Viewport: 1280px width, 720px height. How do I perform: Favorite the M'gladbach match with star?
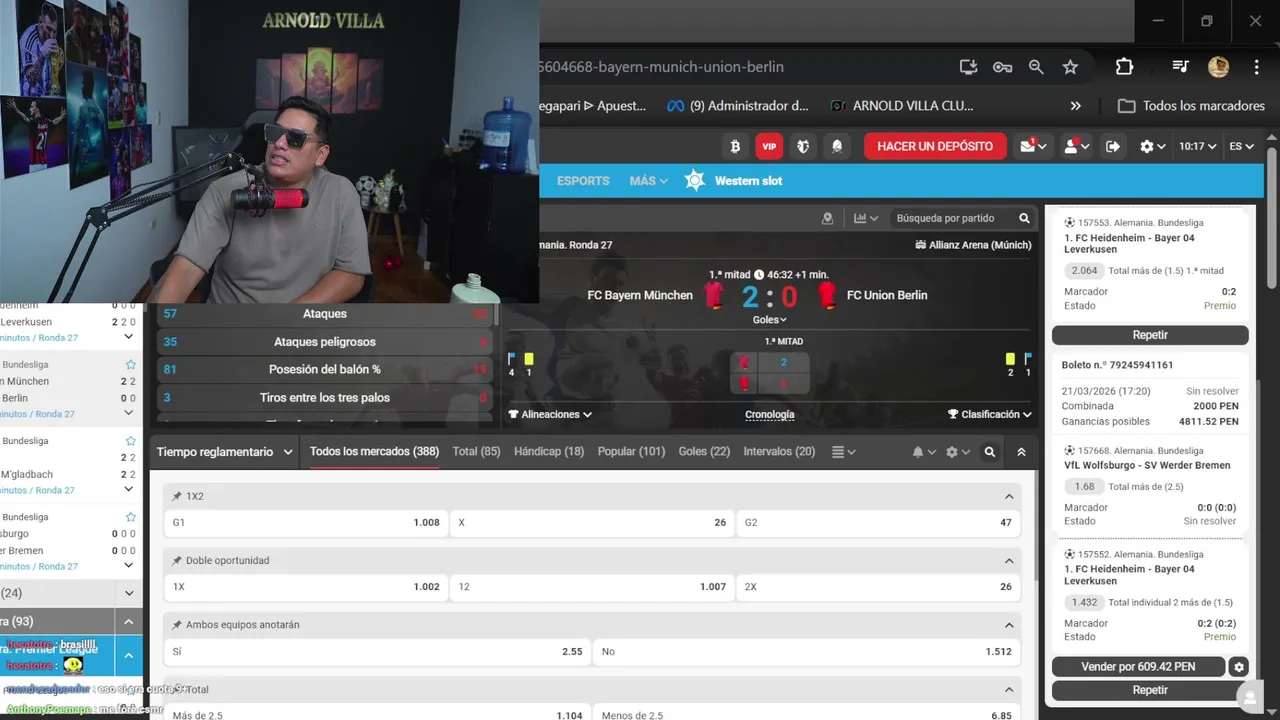[x=130, y=441]
